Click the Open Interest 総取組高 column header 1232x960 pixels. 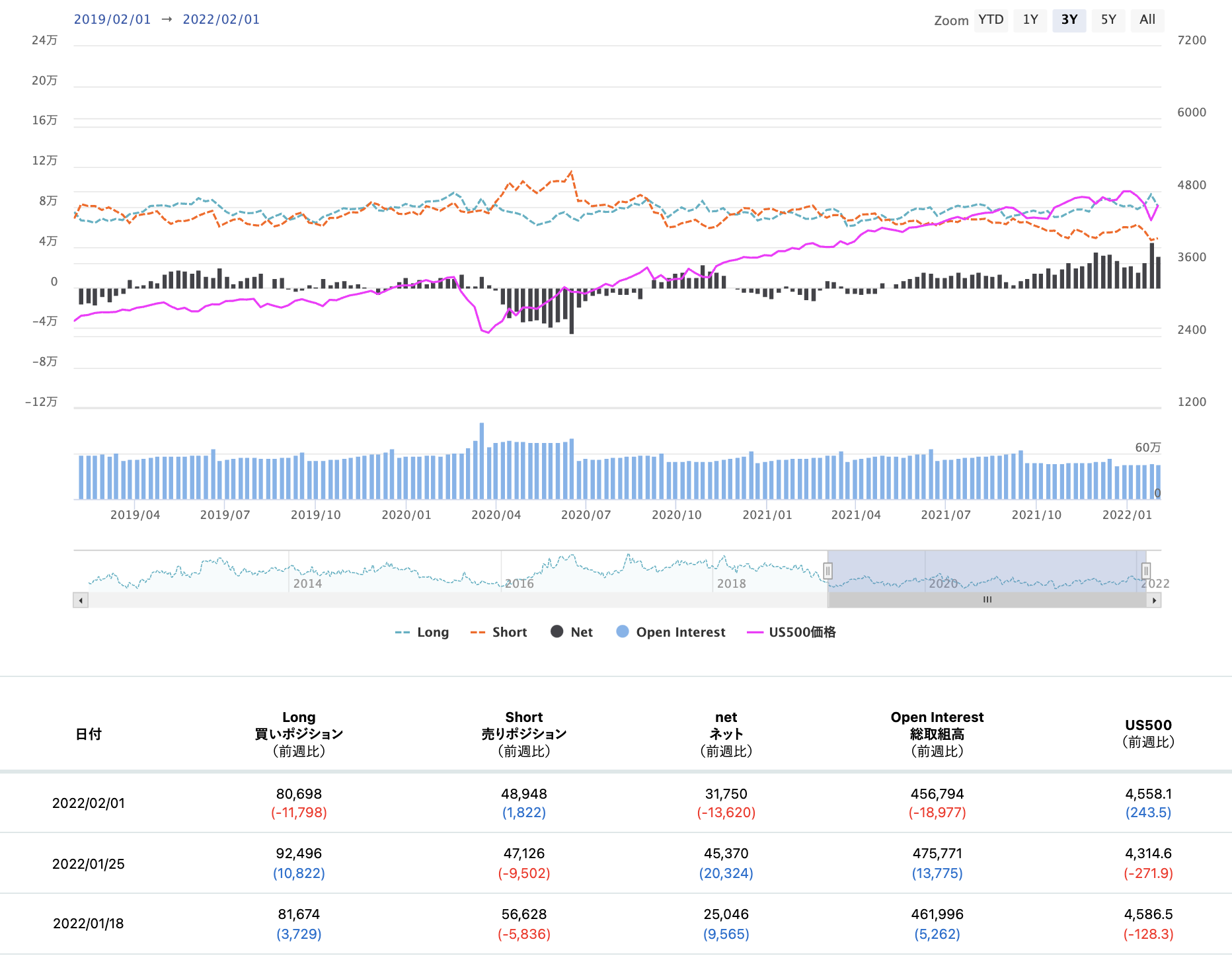pyautogui.click(x=937, y=734)
